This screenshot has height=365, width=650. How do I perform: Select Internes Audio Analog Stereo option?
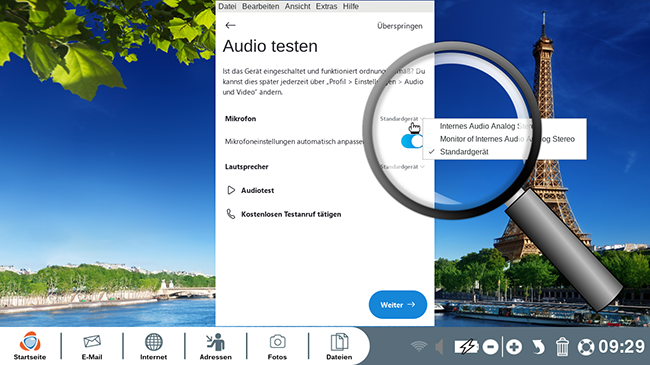(x=504, y=126)
